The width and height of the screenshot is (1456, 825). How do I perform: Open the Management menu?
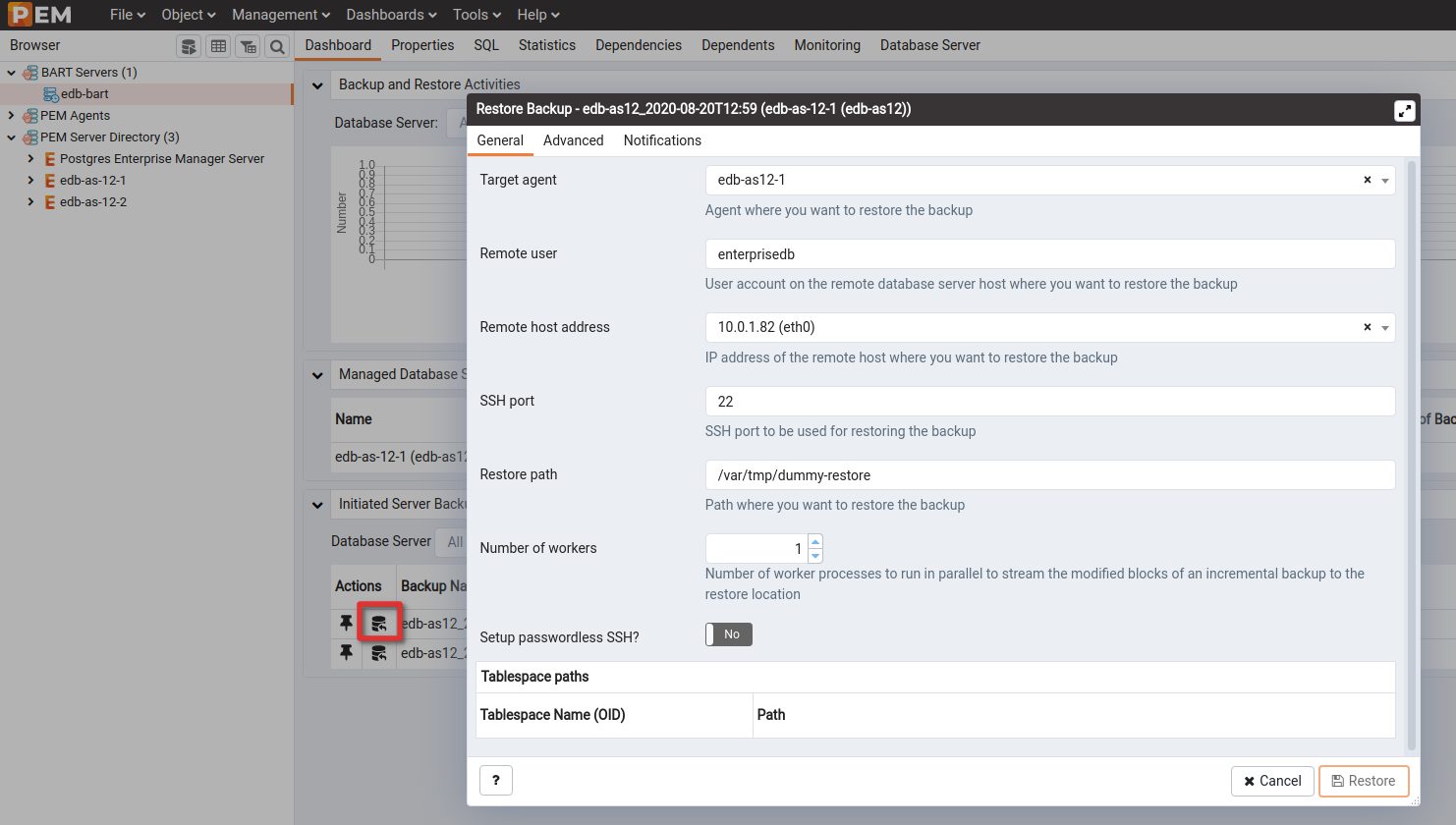pyautogui.click(x=281, y=15)
